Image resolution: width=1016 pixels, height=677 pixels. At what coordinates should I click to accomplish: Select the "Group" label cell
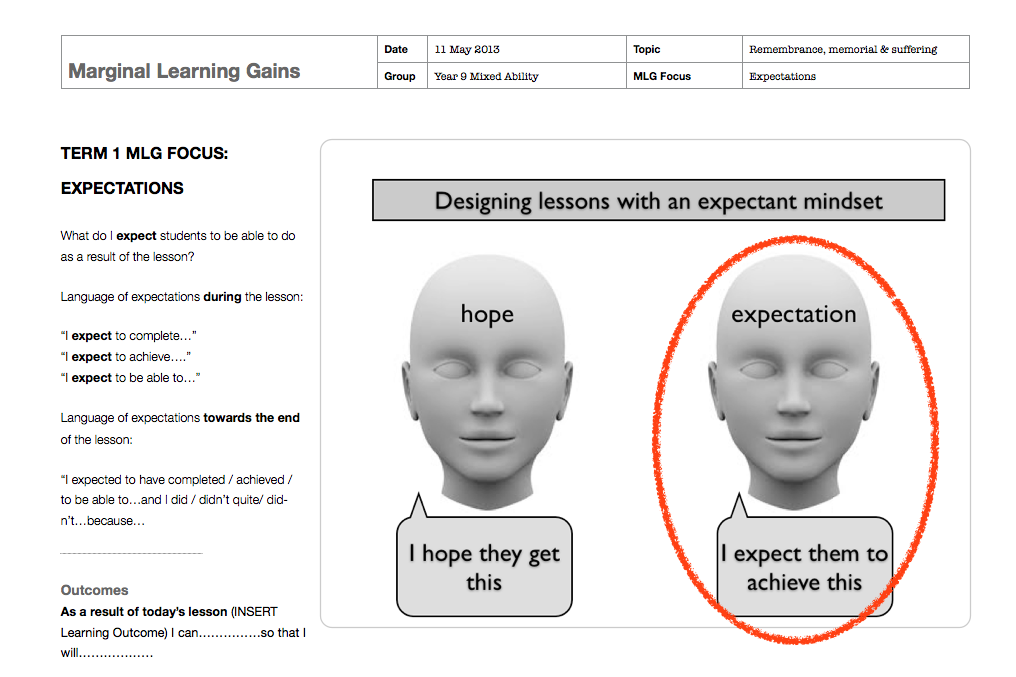coord(399,76)
